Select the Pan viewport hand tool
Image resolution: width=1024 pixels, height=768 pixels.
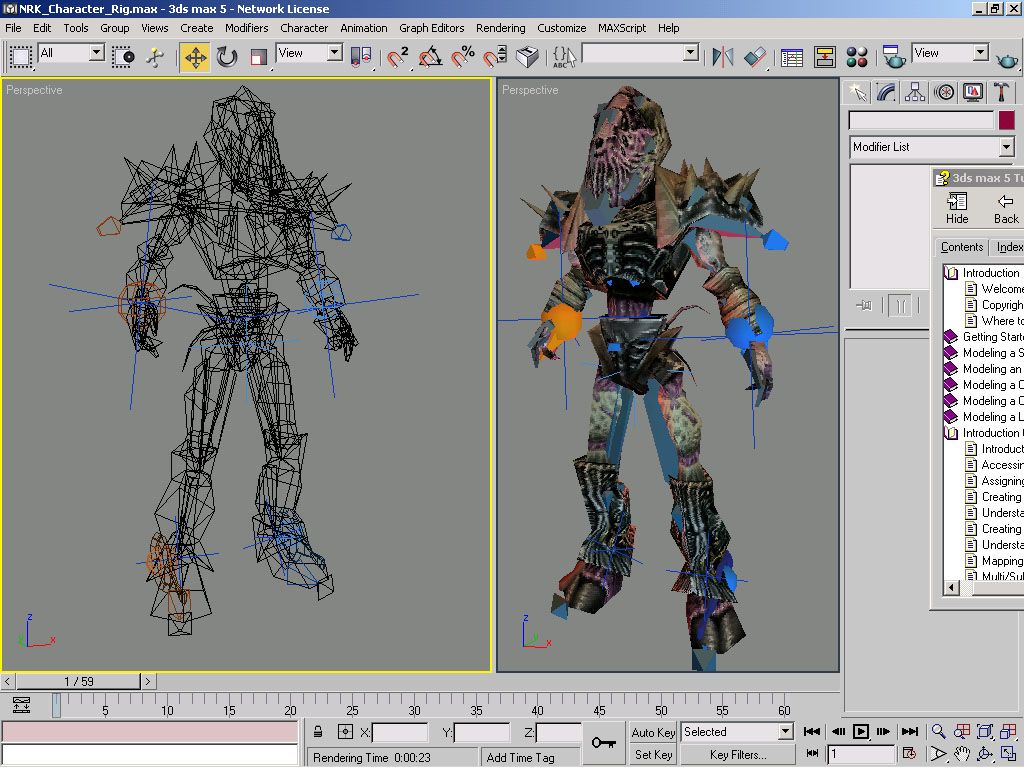(961, 754)
